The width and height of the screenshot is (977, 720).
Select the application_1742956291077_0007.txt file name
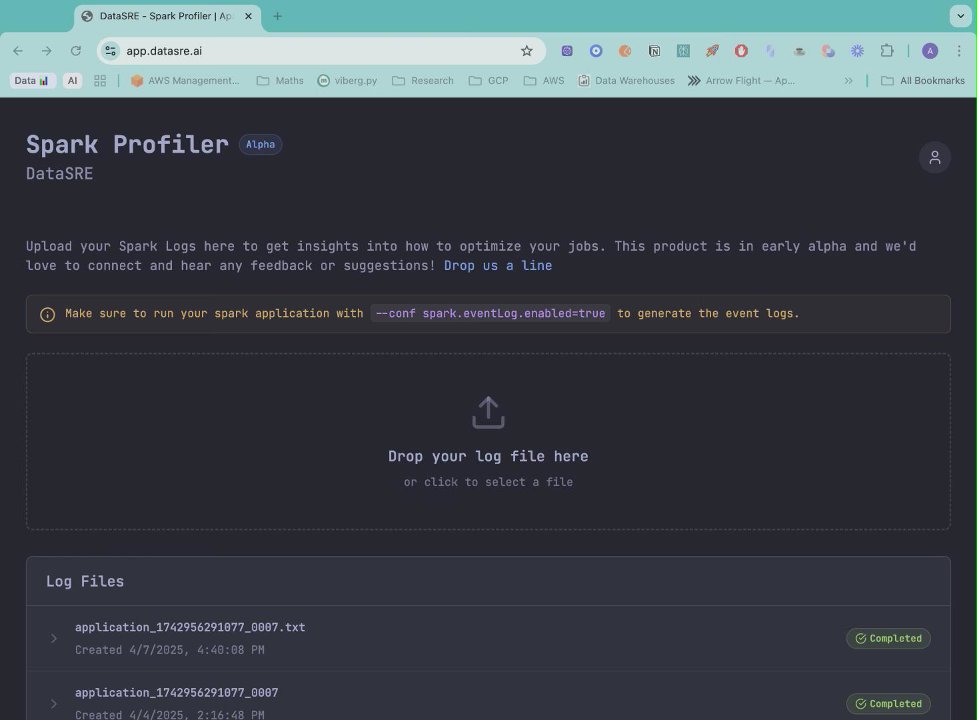[190, 627]
